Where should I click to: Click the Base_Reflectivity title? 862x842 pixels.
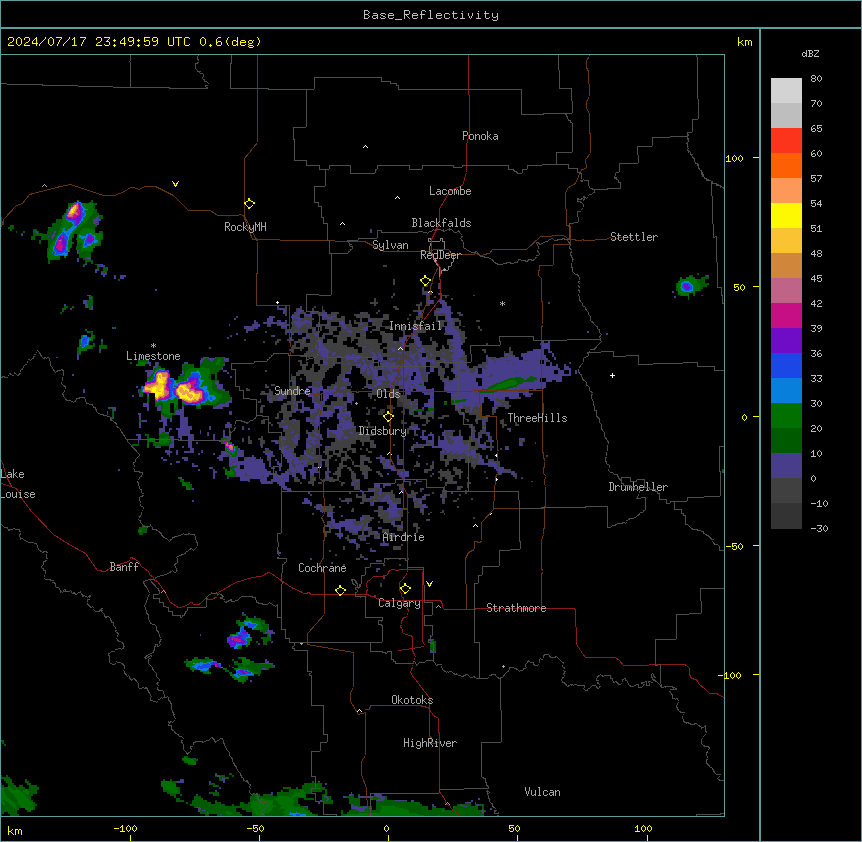431,15
